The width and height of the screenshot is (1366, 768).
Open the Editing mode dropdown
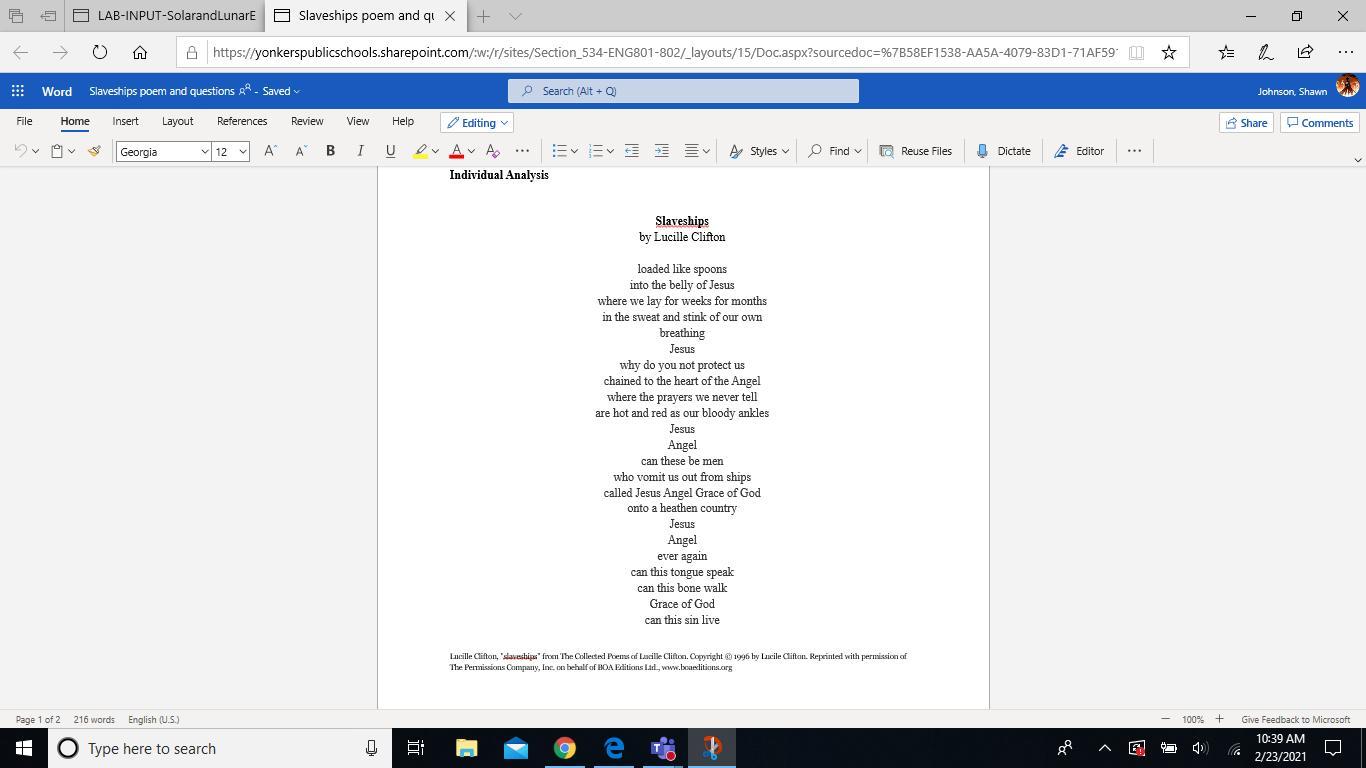477,123
